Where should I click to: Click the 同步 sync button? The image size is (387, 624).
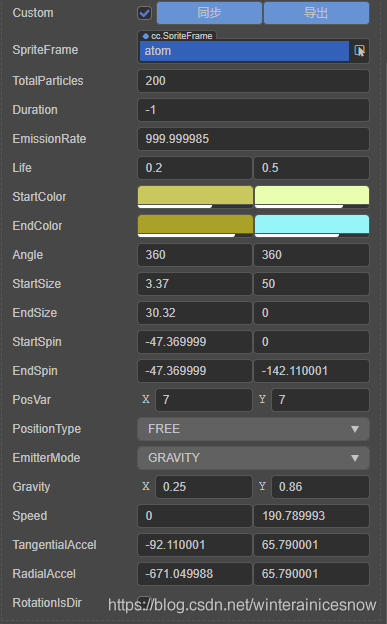point(209,13)
